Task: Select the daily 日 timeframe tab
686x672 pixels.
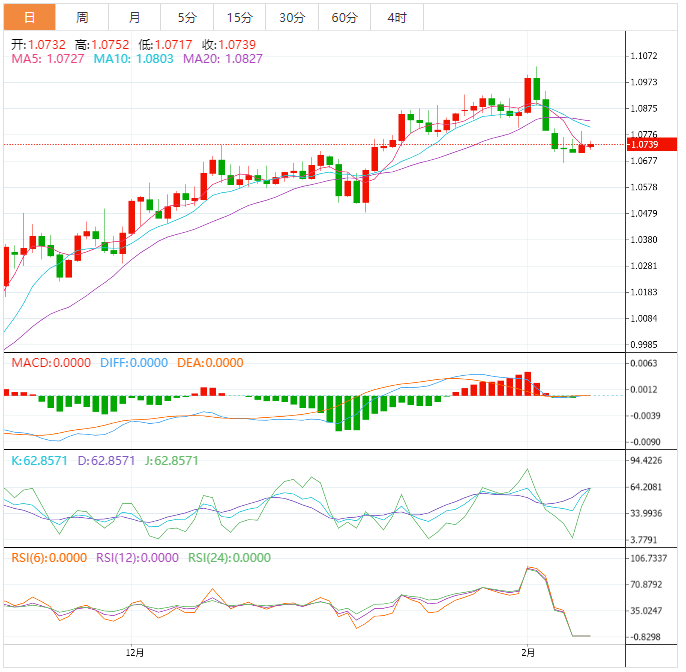Action: pos(29,18)
